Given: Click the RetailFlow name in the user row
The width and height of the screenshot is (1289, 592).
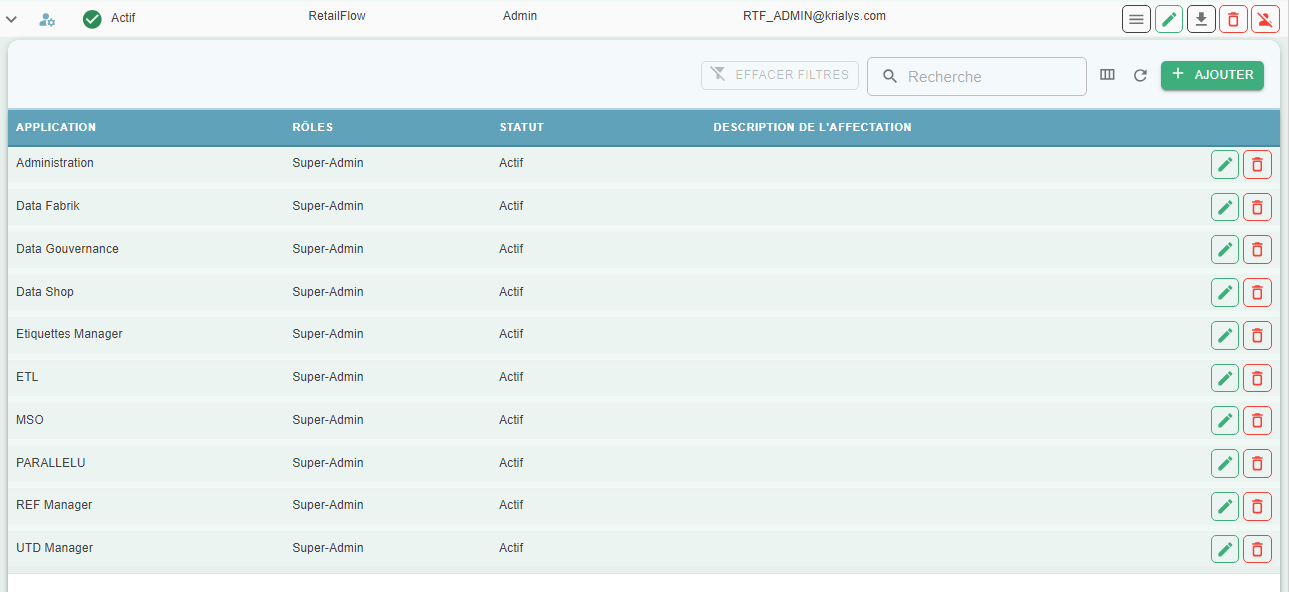Looking at the screenshot, I should (x=337, y=16).
